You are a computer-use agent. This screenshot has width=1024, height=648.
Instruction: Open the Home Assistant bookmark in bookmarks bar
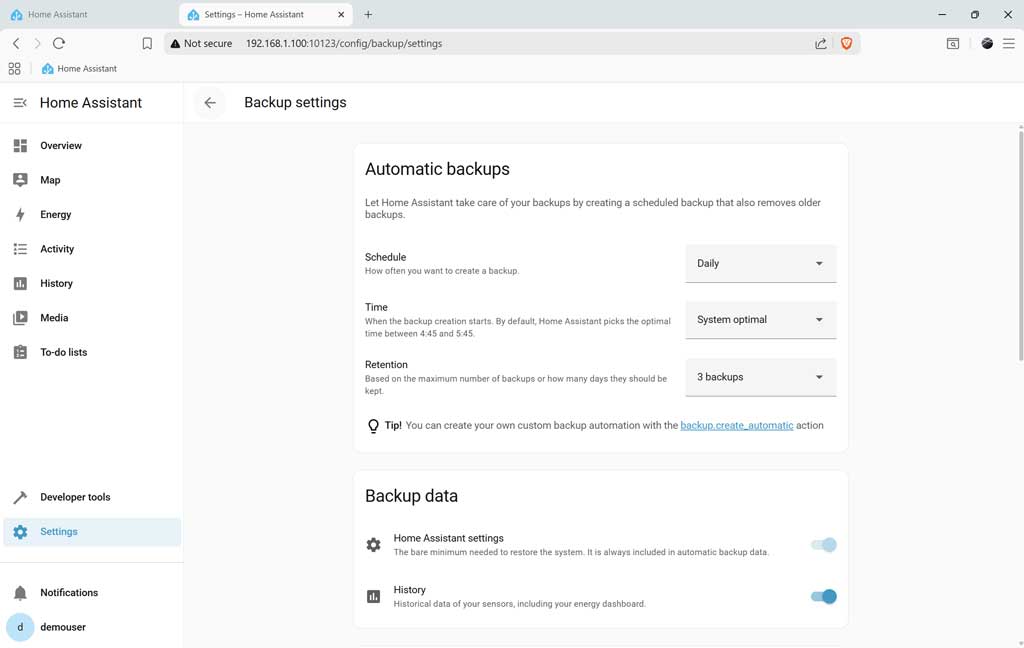click(x=79, y=69)
